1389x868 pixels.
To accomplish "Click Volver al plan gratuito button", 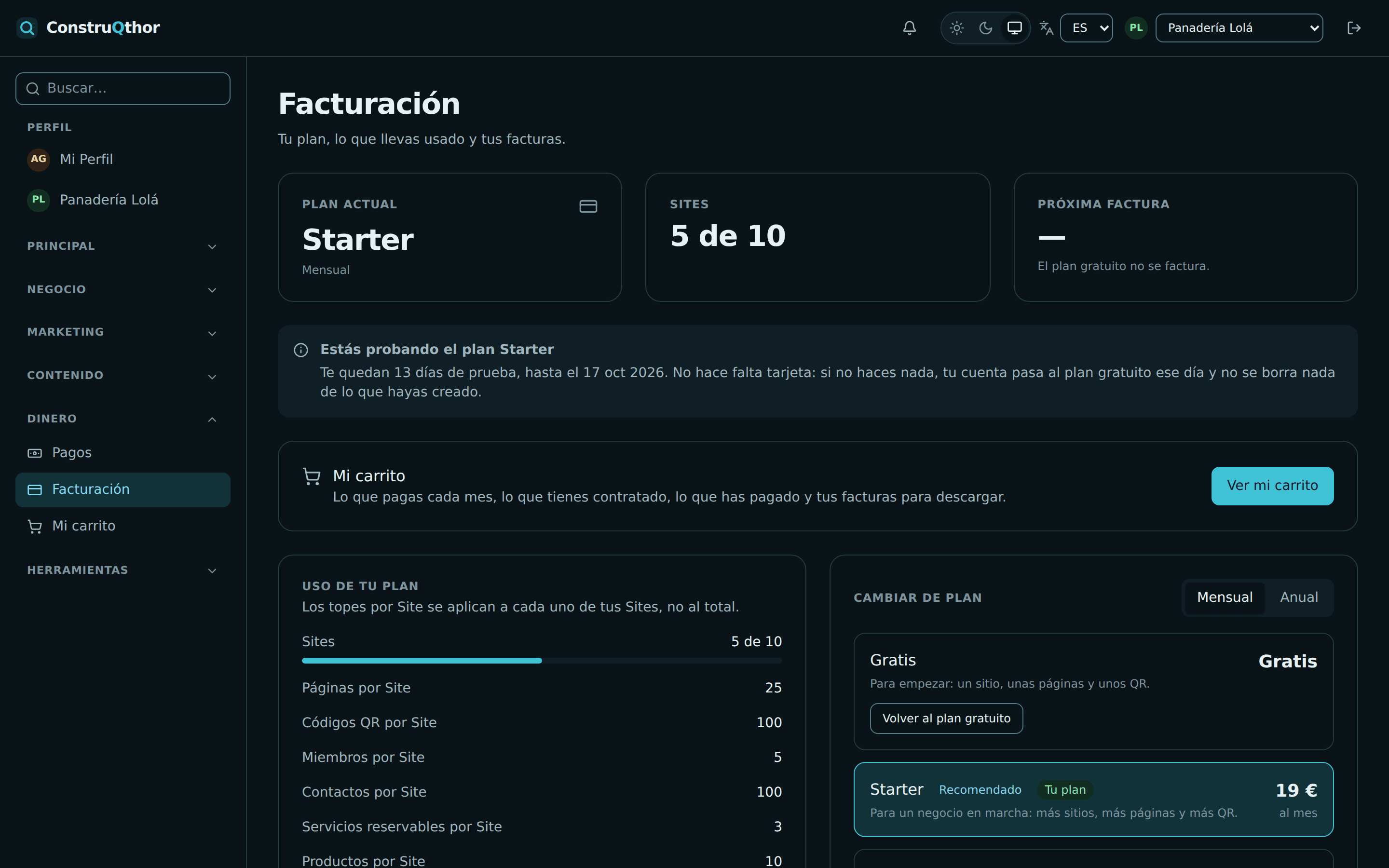I will click(946, 719).
